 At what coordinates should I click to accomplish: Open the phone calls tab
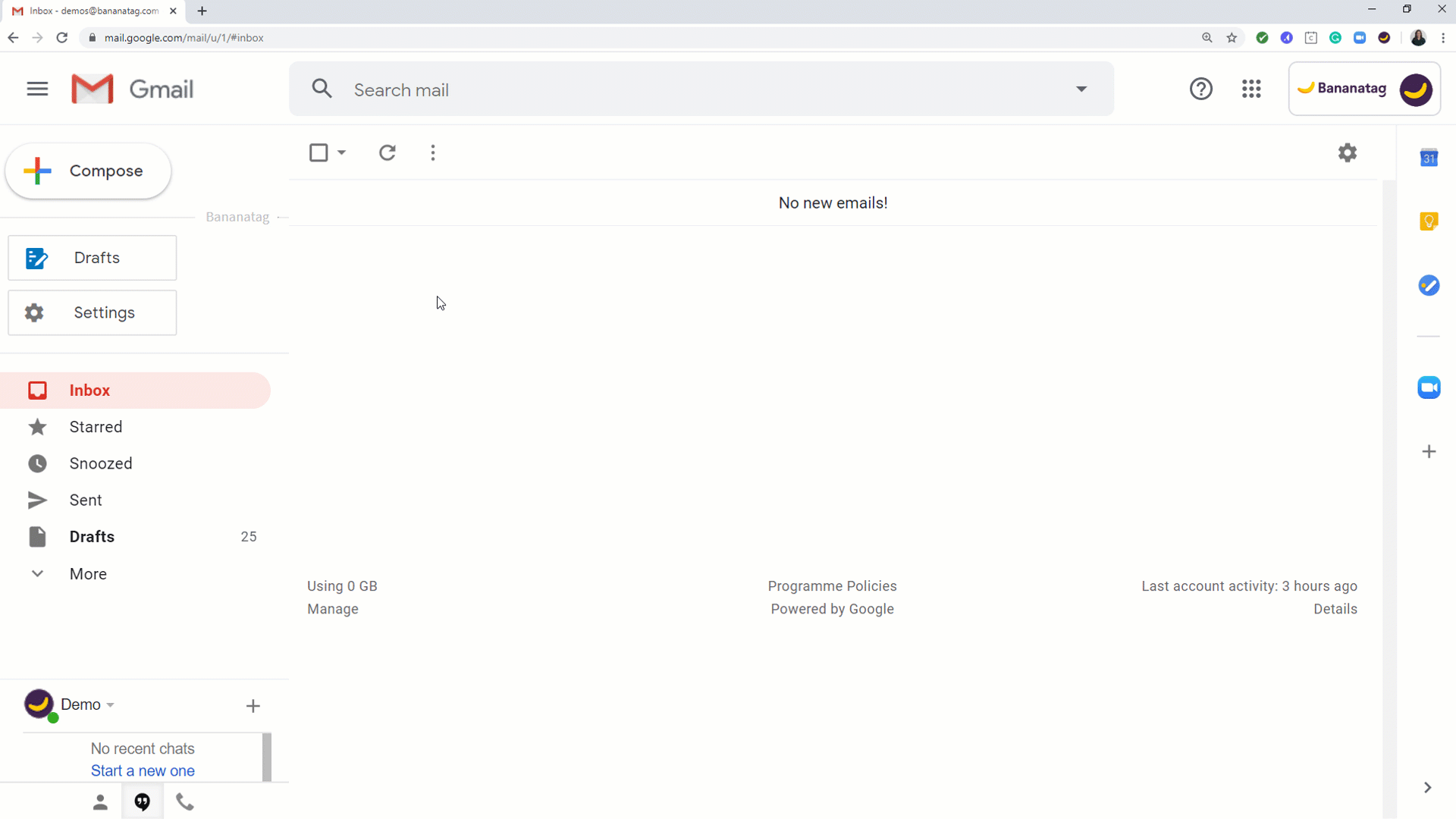(x=185, y=802)
